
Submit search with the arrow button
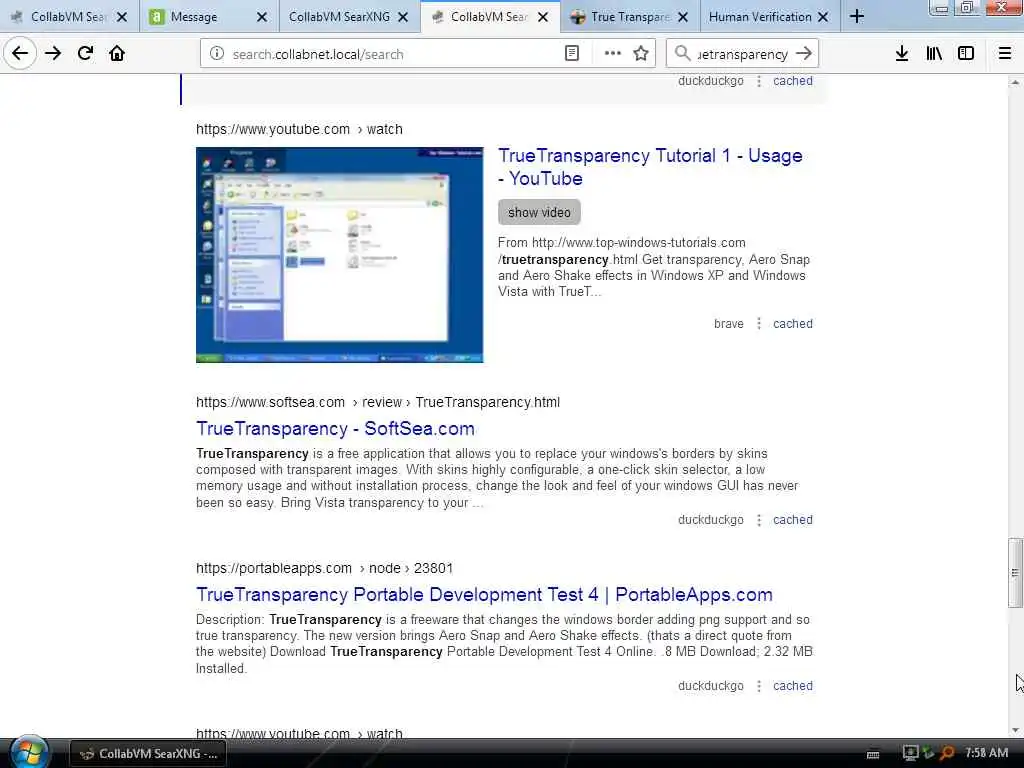(x=804, y=54)
